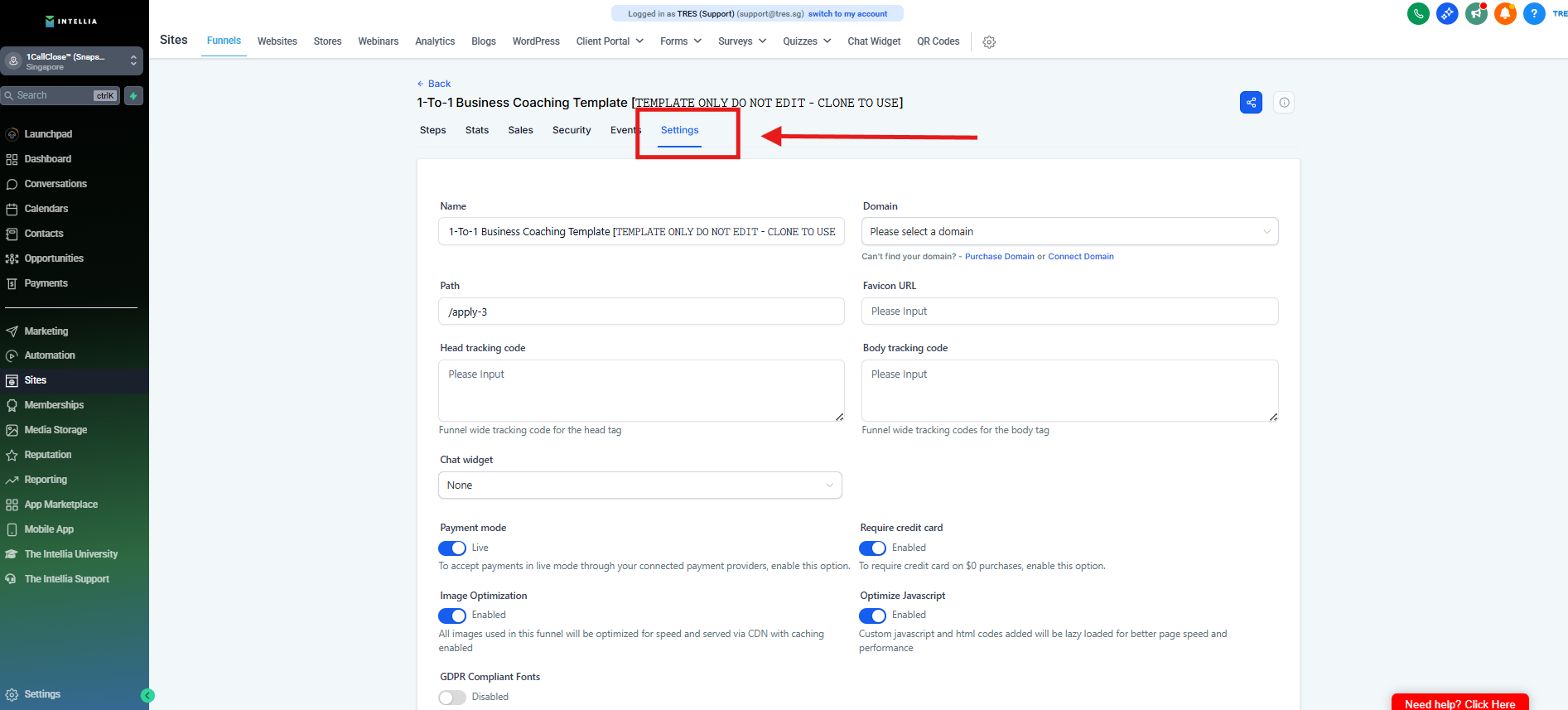Open Launchpad from the sidebar

[48, 134]
